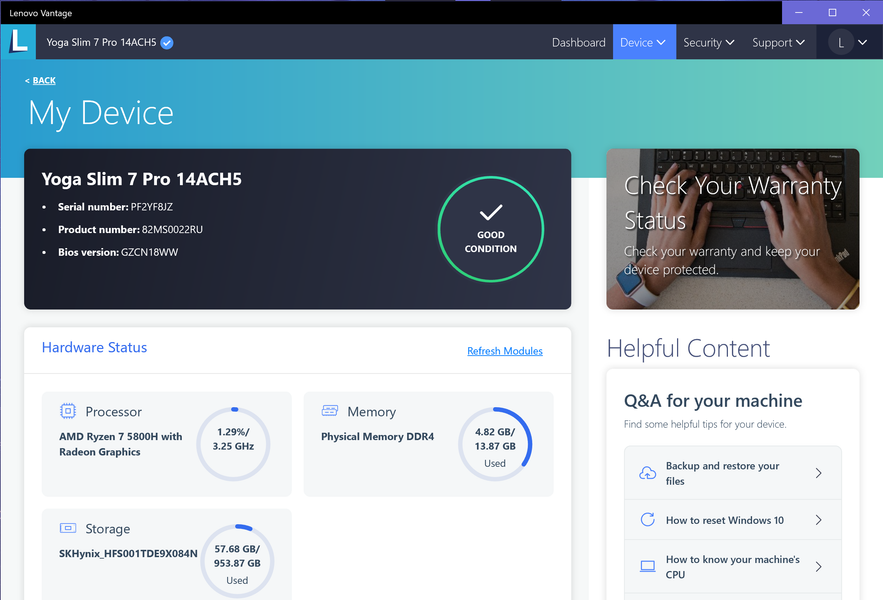Click the storage usage ring gauge
Screen dimensions: 883x600
click(x=237, y=561)
